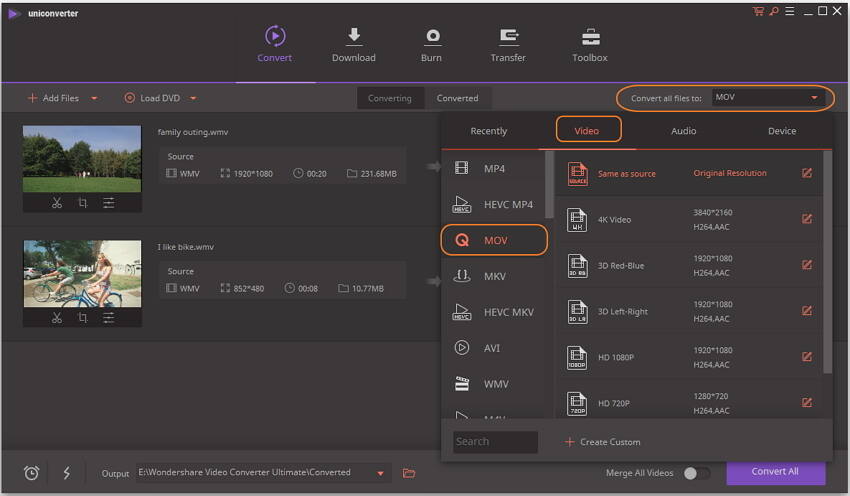This screenshot has width=850, height=496.
Task: Select the HEVC MP4 format
Action: [x=493, y=204]
